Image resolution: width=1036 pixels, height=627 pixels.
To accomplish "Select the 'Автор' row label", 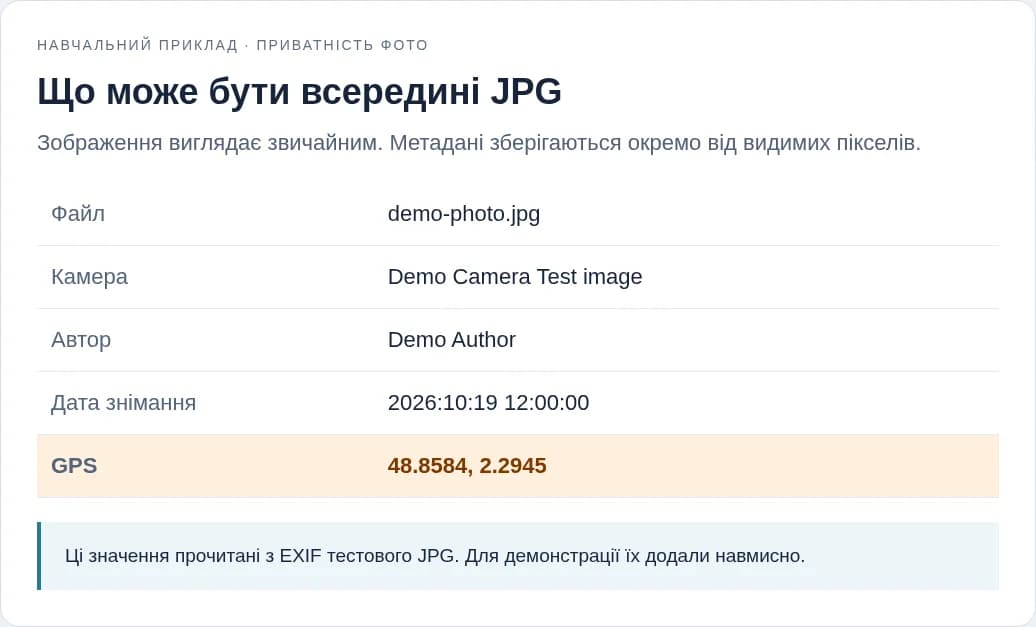I will [x=81, y=340].
